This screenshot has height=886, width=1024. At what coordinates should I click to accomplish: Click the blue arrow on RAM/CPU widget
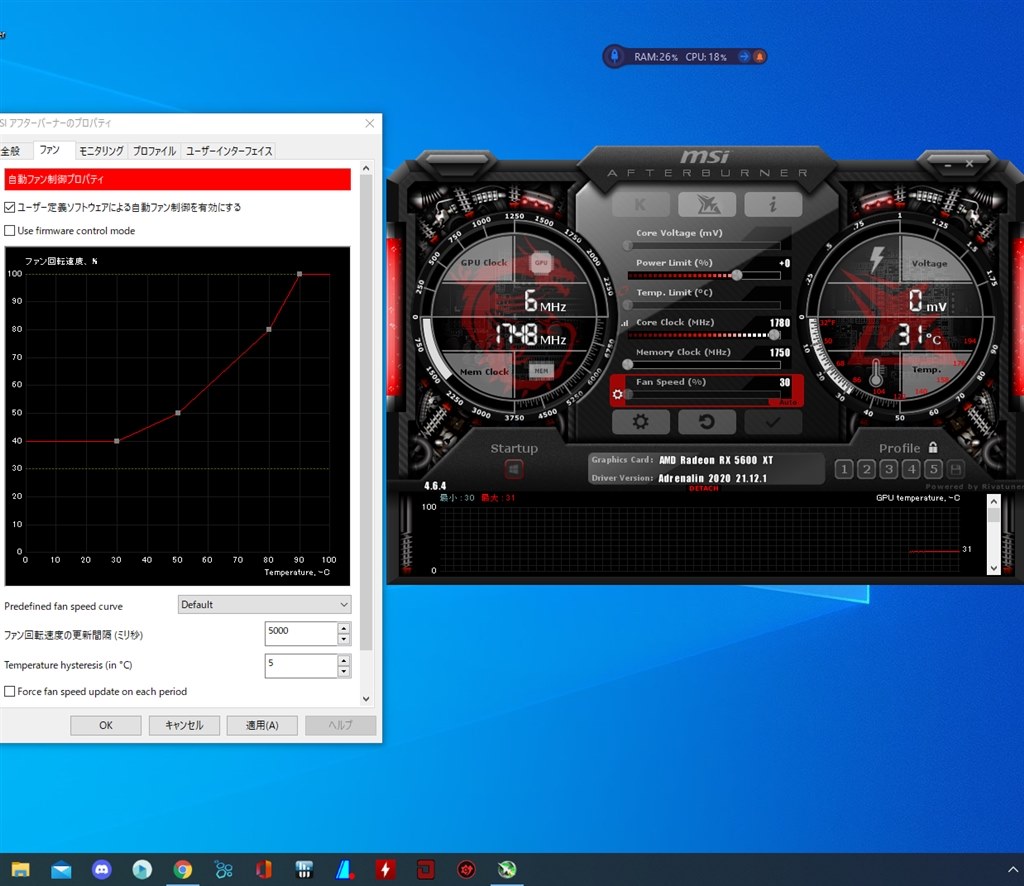click(744, 57)
